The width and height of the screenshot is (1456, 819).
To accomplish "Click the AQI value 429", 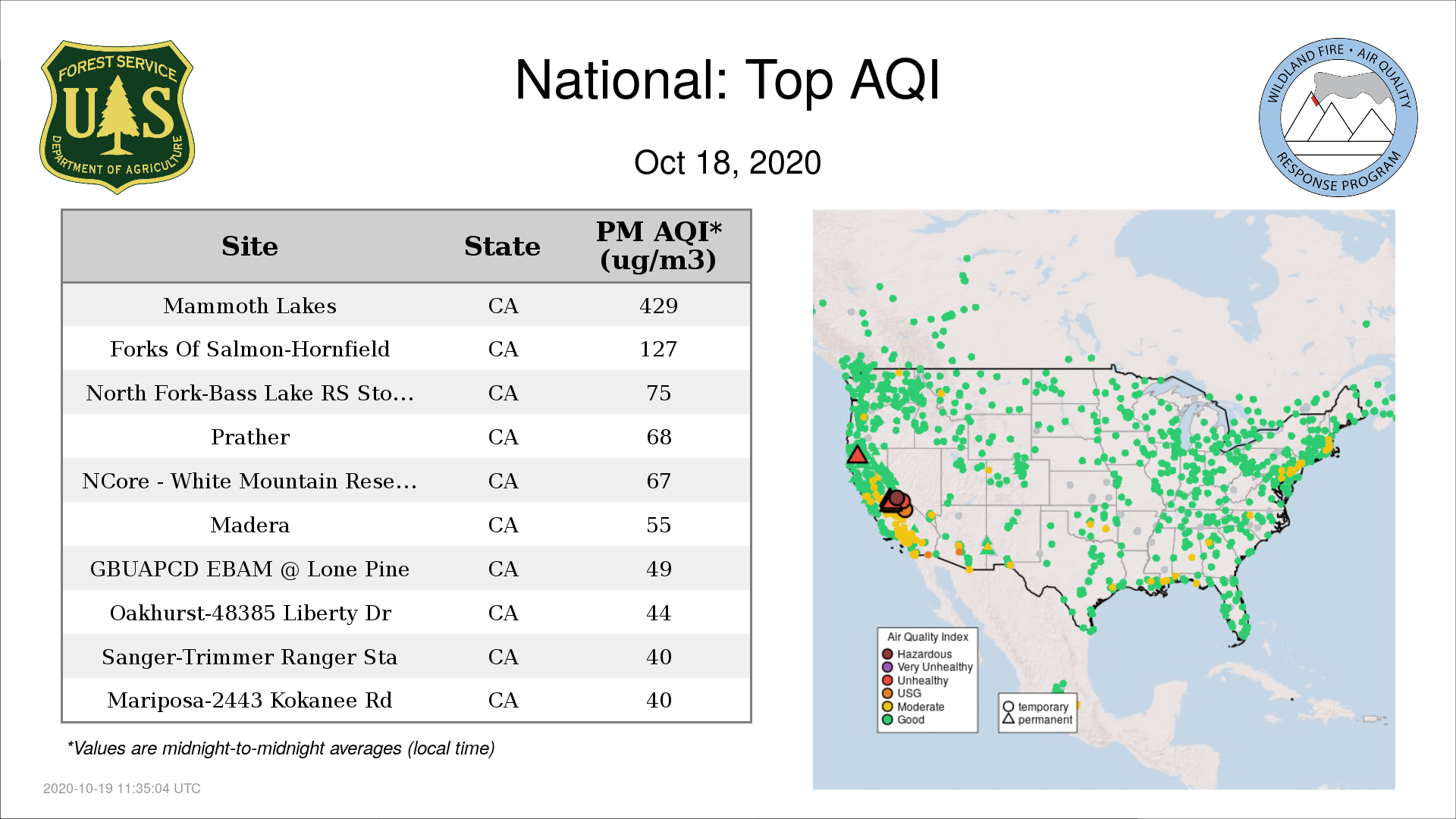I will click(x=658, y=306).
